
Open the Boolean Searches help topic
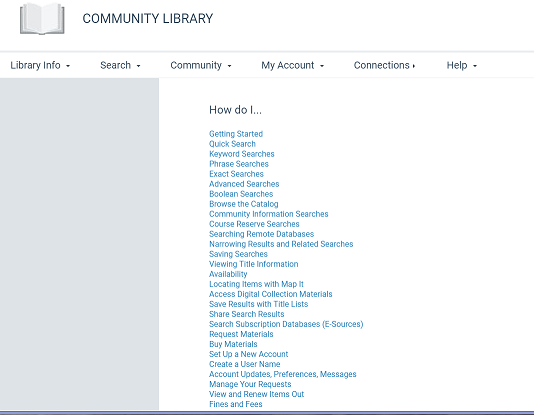pyautogui.click(x=241, y=194)
